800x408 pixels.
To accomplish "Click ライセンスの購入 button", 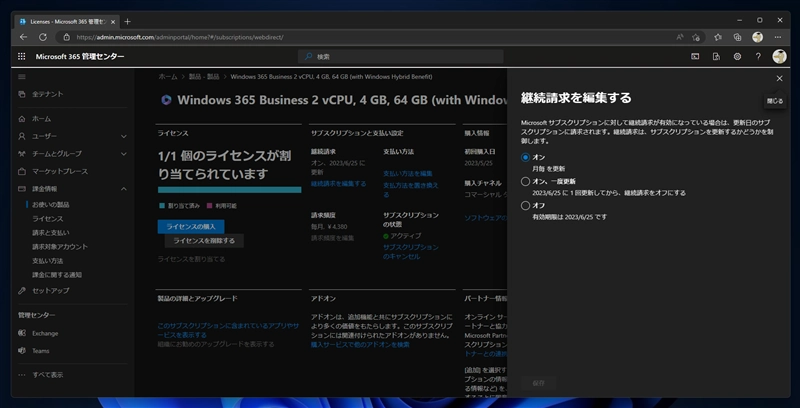I will [191, 226].
